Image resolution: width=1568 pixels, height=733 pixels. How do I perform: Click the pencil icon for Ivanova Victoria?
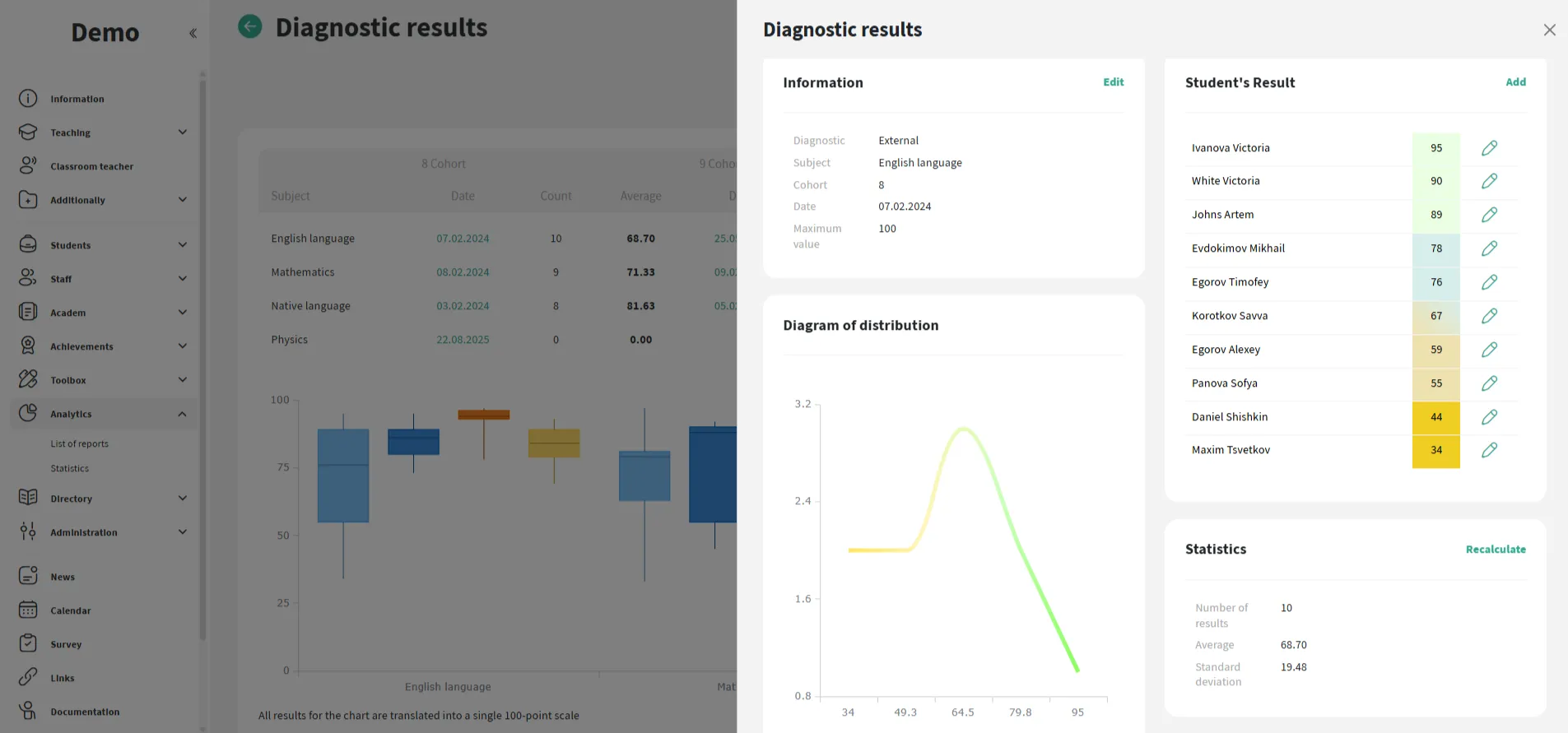coord(1489,148)
